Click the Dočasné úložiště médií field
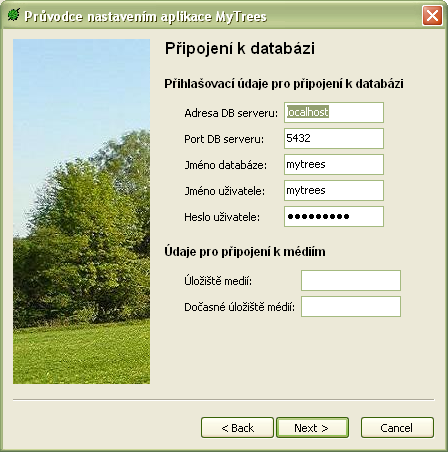 351,306
